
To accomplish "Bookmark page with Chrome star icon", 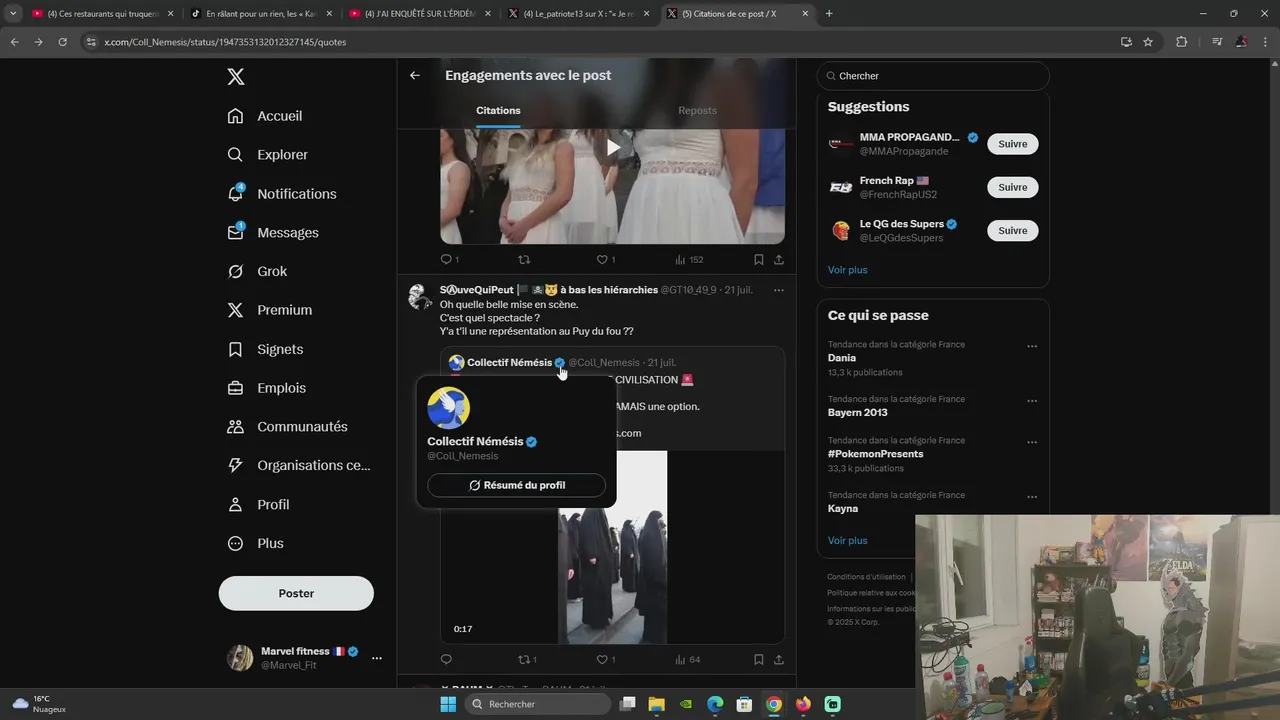I will click(1148, 42).
